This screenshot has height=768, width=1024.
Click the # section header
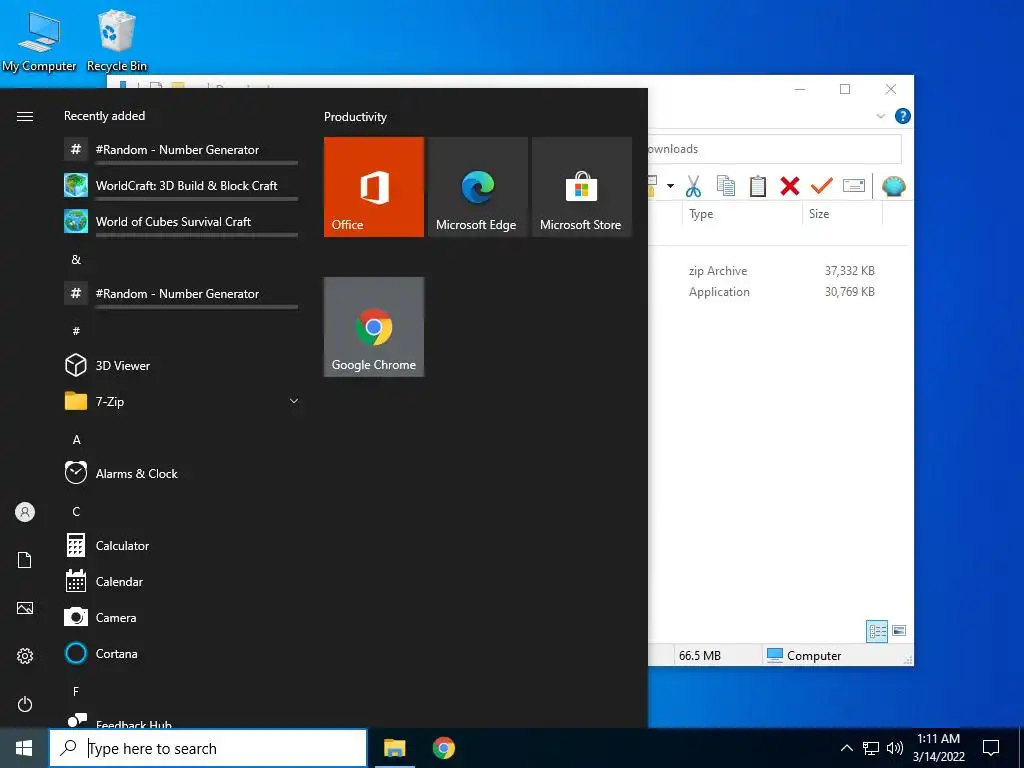(76, 331)
